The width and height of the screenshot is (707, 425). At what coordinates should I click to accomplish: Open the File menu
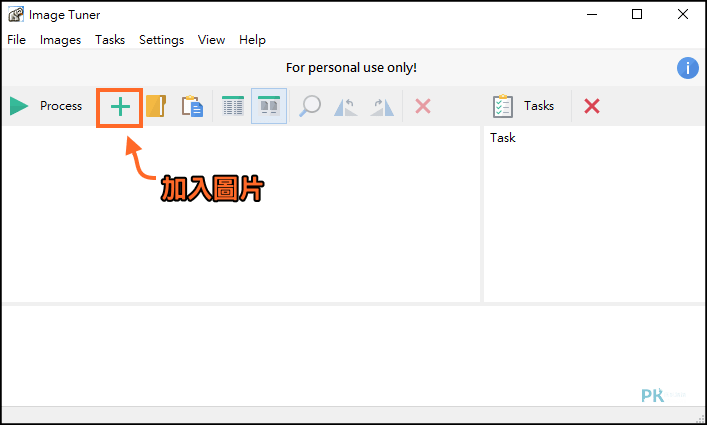(17, 40)
